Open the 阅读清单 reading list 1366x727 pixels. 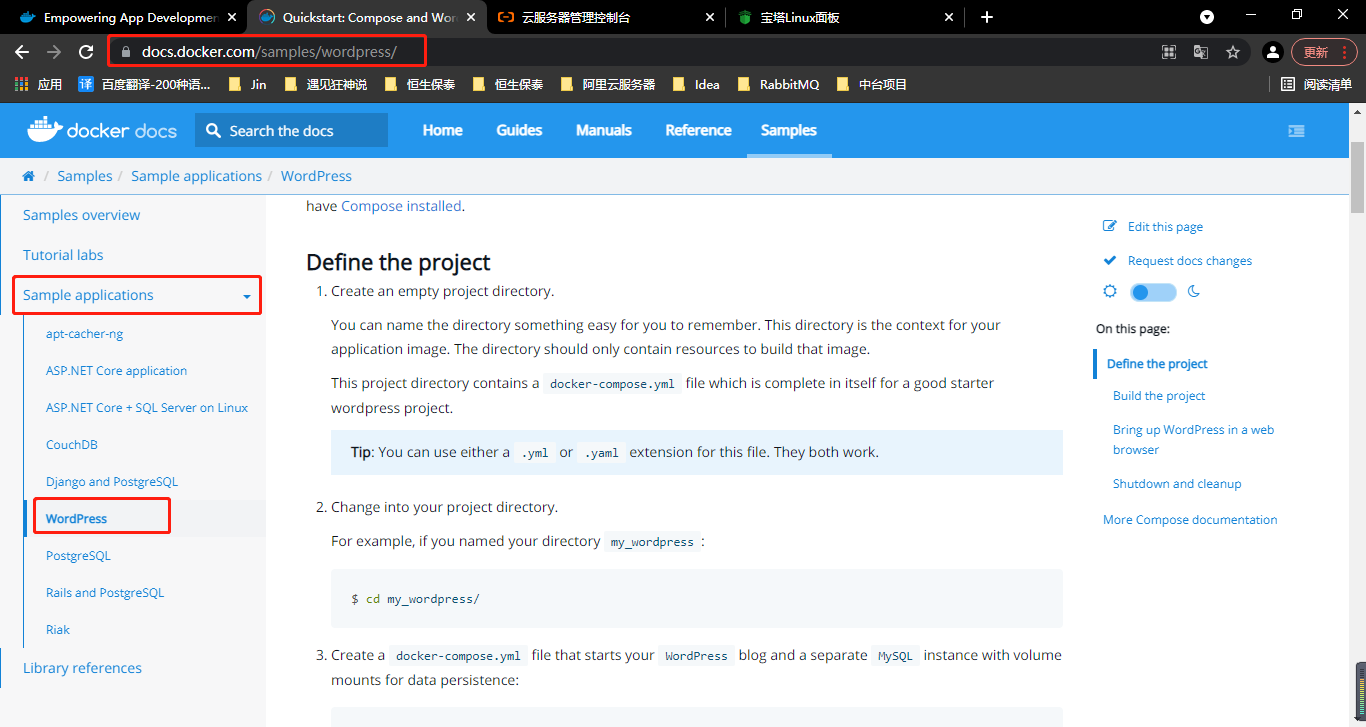pos(1316,85)
